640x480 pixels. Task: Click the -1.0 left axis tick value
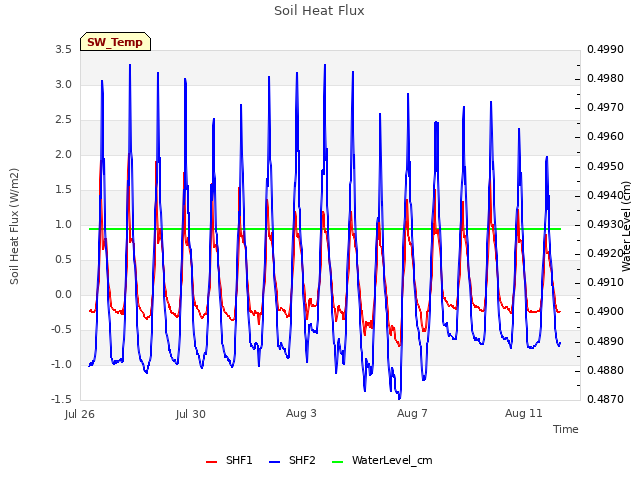(x=62, y=364)
